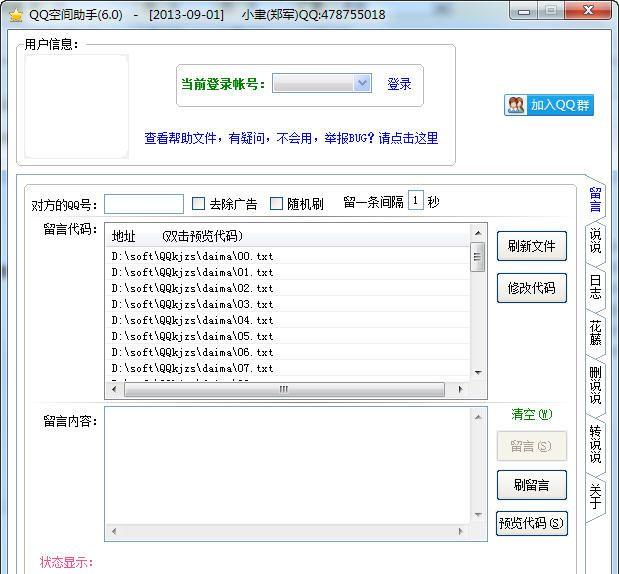619x574 pixels.
Task: Toggle the 随机刷 checkbox
Action: coord(277,203)
